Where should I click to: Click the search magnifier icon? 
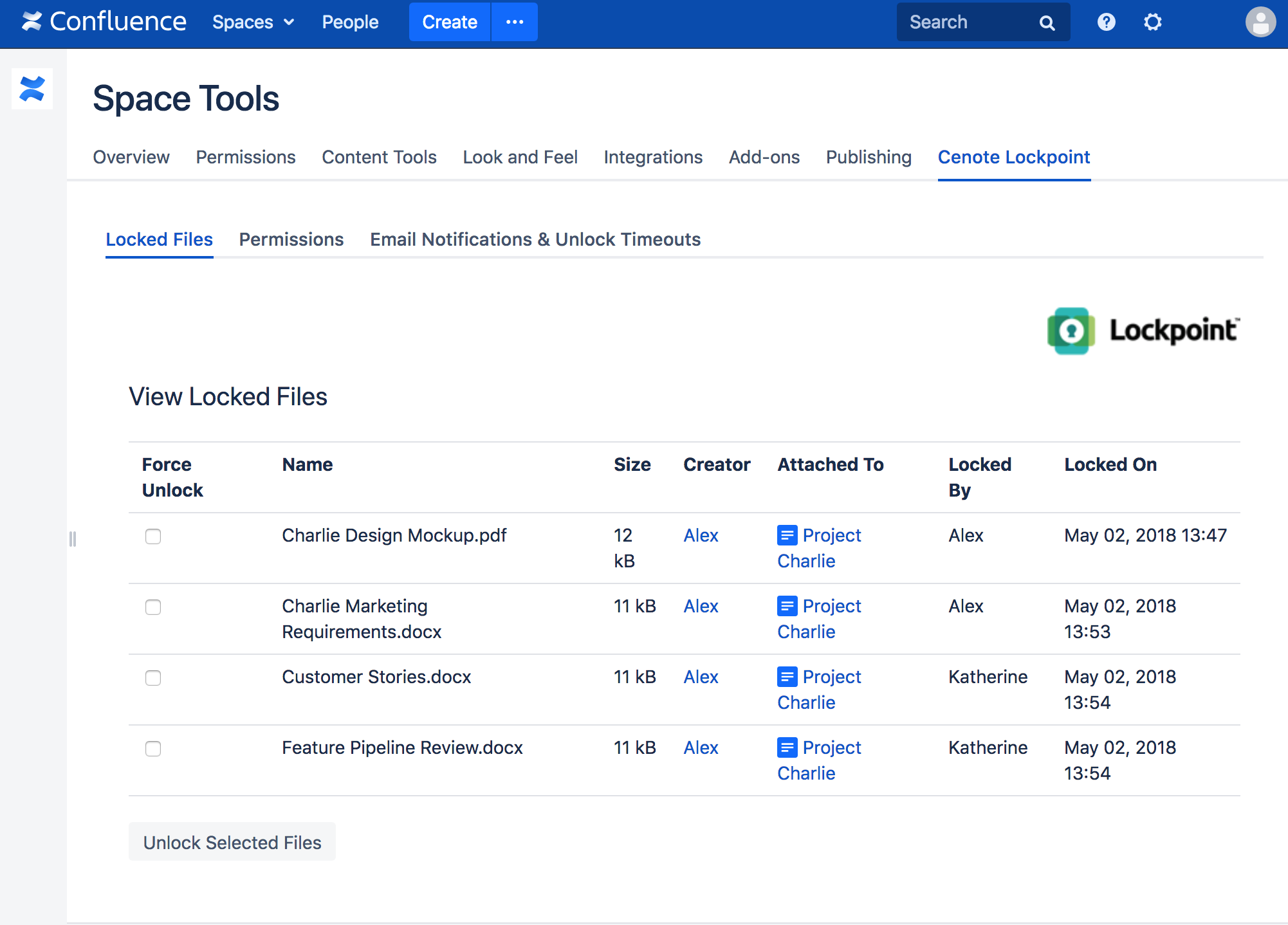pyautogui.click(x=1047, y=23)
